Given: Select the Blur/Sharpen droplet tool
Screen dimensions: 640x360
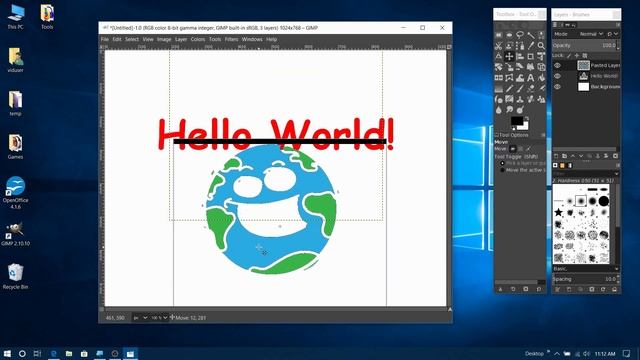Looking at the screenshot, I should (499, 110).
